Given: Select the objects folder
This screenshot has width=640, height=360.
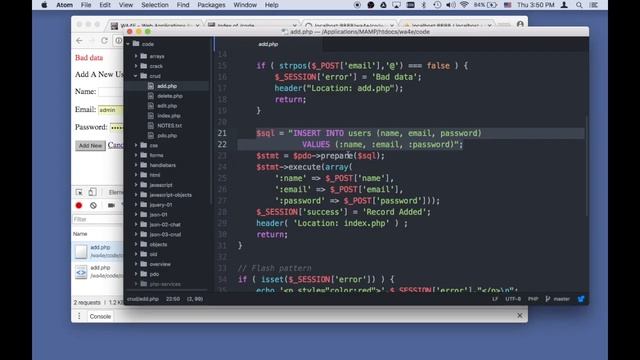Looking at the screenshot, I should [158, 244].
